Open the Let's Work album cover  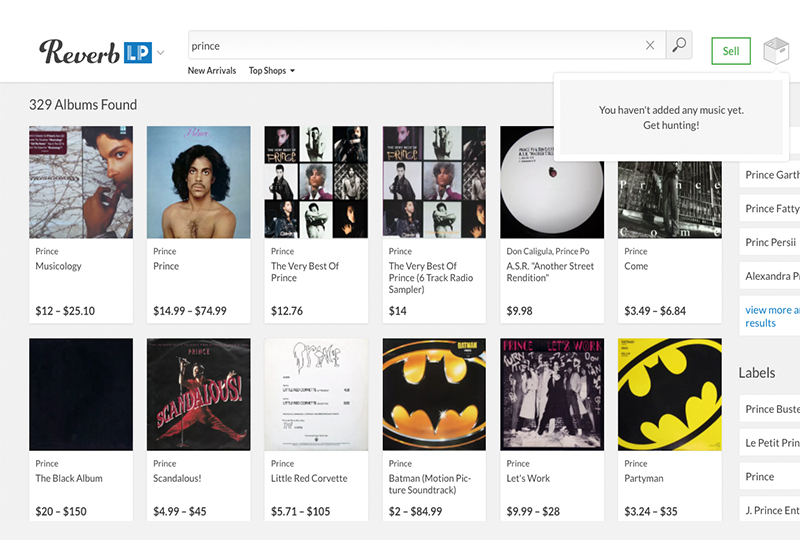pos(552,394)
